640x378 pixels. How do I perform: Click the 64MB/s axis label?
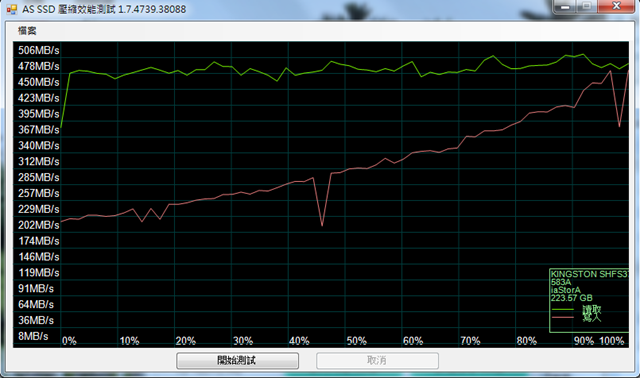36,305
